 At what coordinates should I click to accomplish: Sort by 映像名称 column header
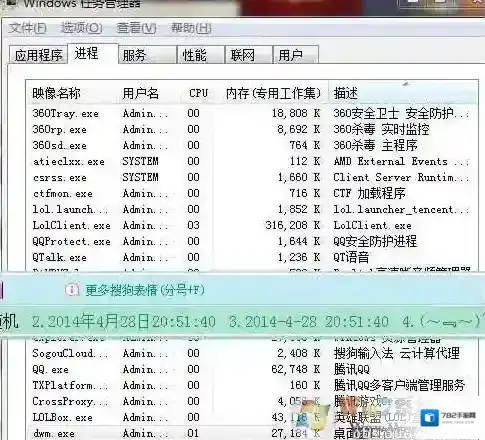(x=56, y=93)
